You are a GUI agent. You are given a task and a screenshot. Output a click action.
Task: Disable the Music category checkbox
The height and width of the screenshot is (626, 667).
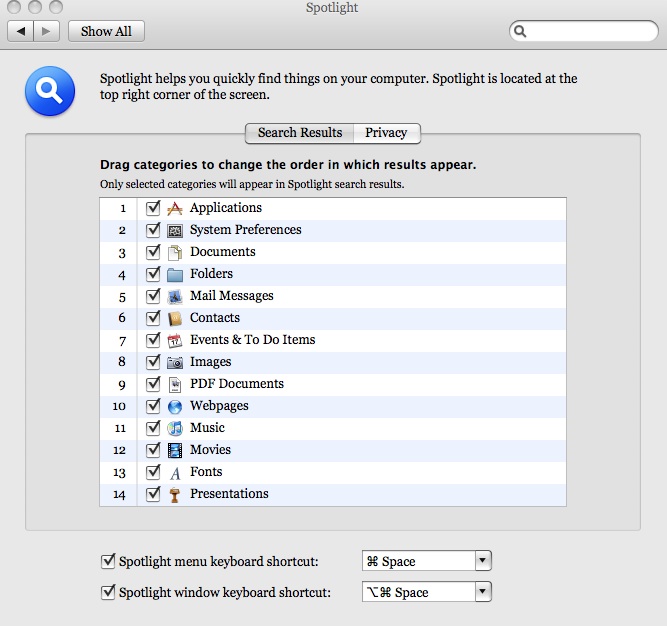[x=153, y=427]
